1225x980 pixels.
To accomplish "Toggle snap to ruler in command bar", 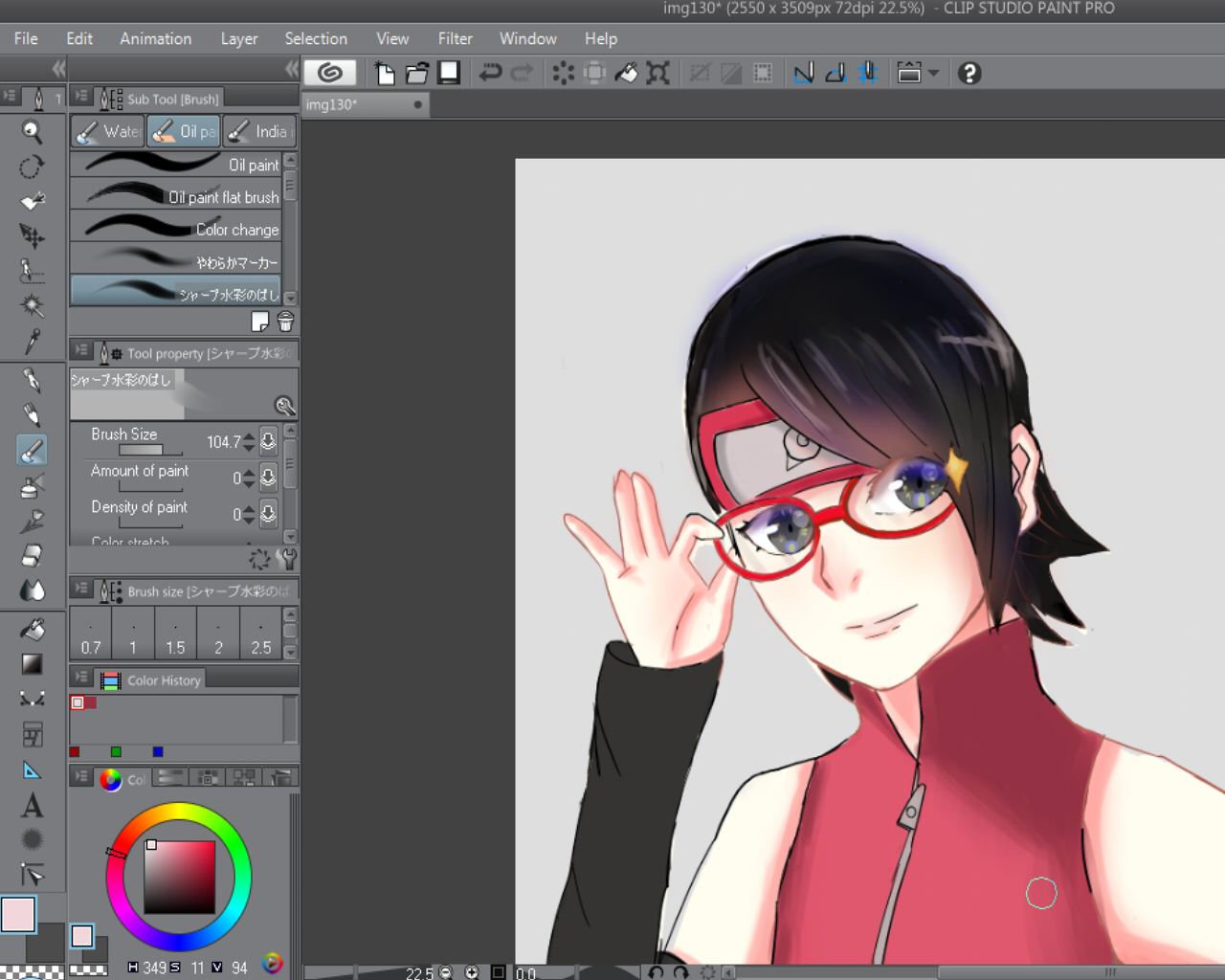I will pos(804,73).
